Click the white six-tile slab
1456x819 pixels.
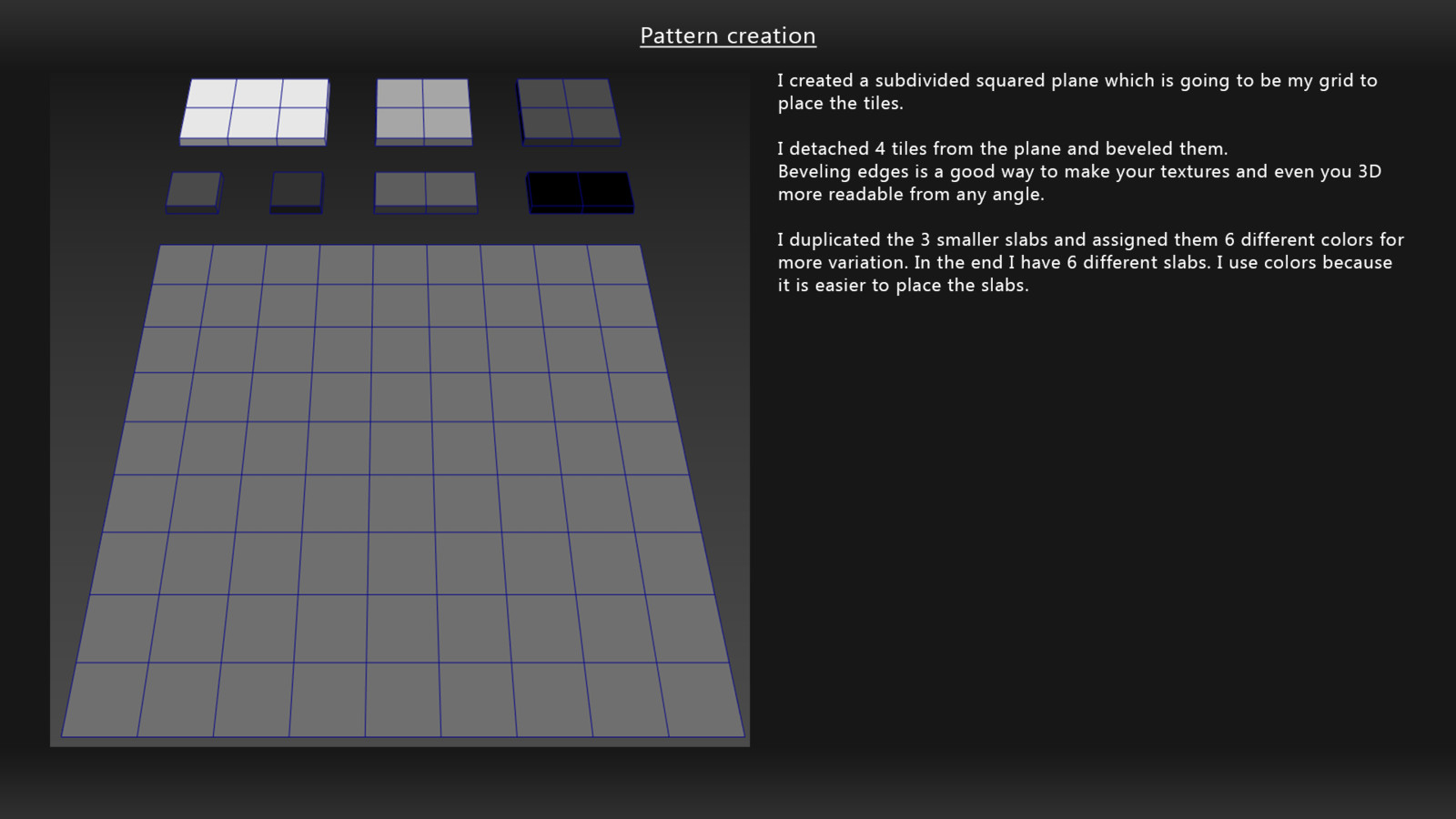click(x=255, y=112)
